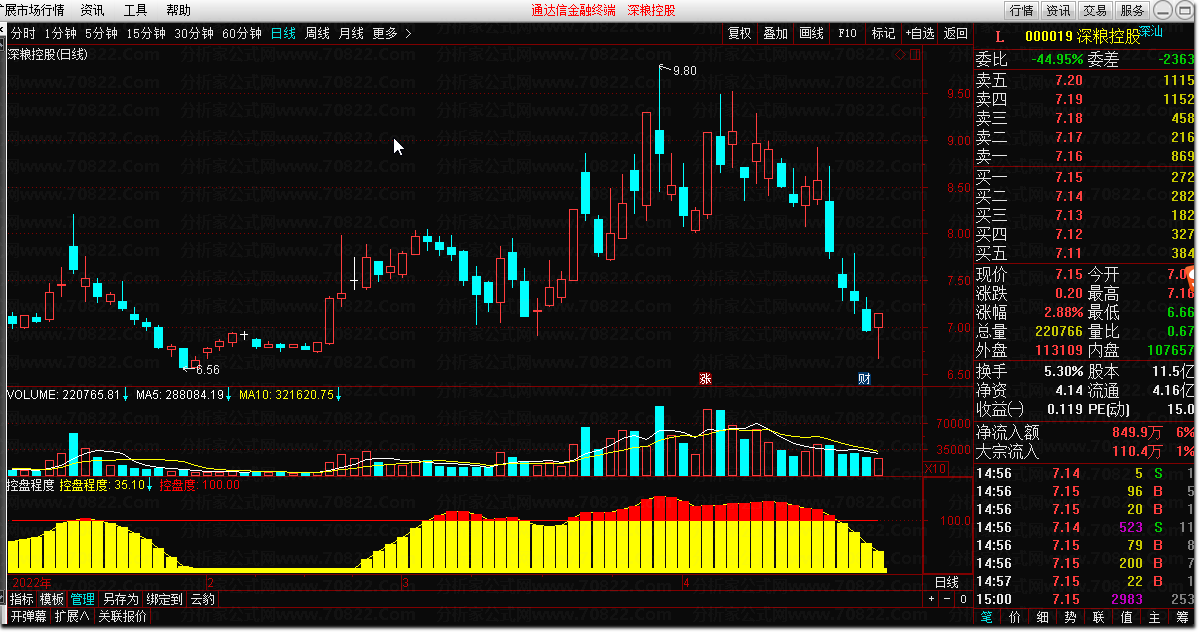Expand the 扩展∧ panel
This screenshot has height=632, width=1200.
click(71, 616)
